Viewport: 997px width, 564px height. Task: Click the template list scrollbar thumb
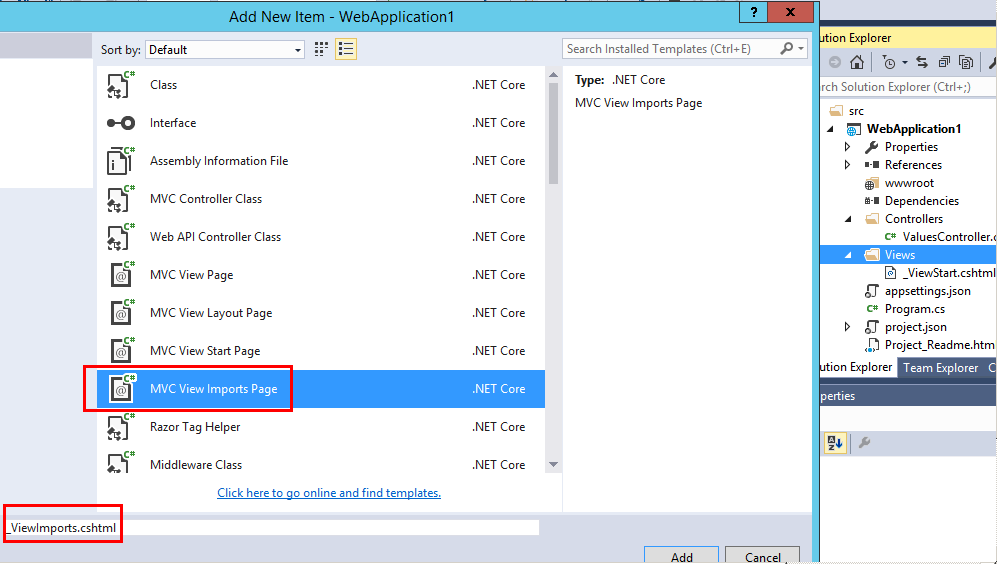click(x=553, y=133)
